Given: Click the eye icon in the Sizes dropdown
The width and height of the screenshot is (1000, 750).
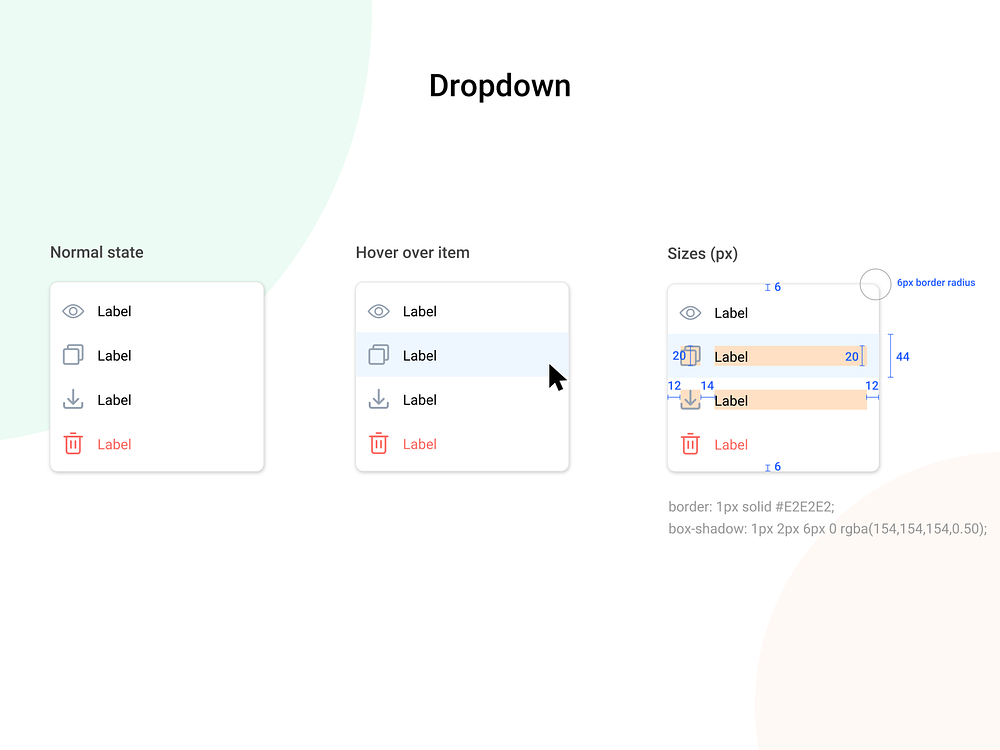Looking at the screenshot, I should click(x=689, y=313).
